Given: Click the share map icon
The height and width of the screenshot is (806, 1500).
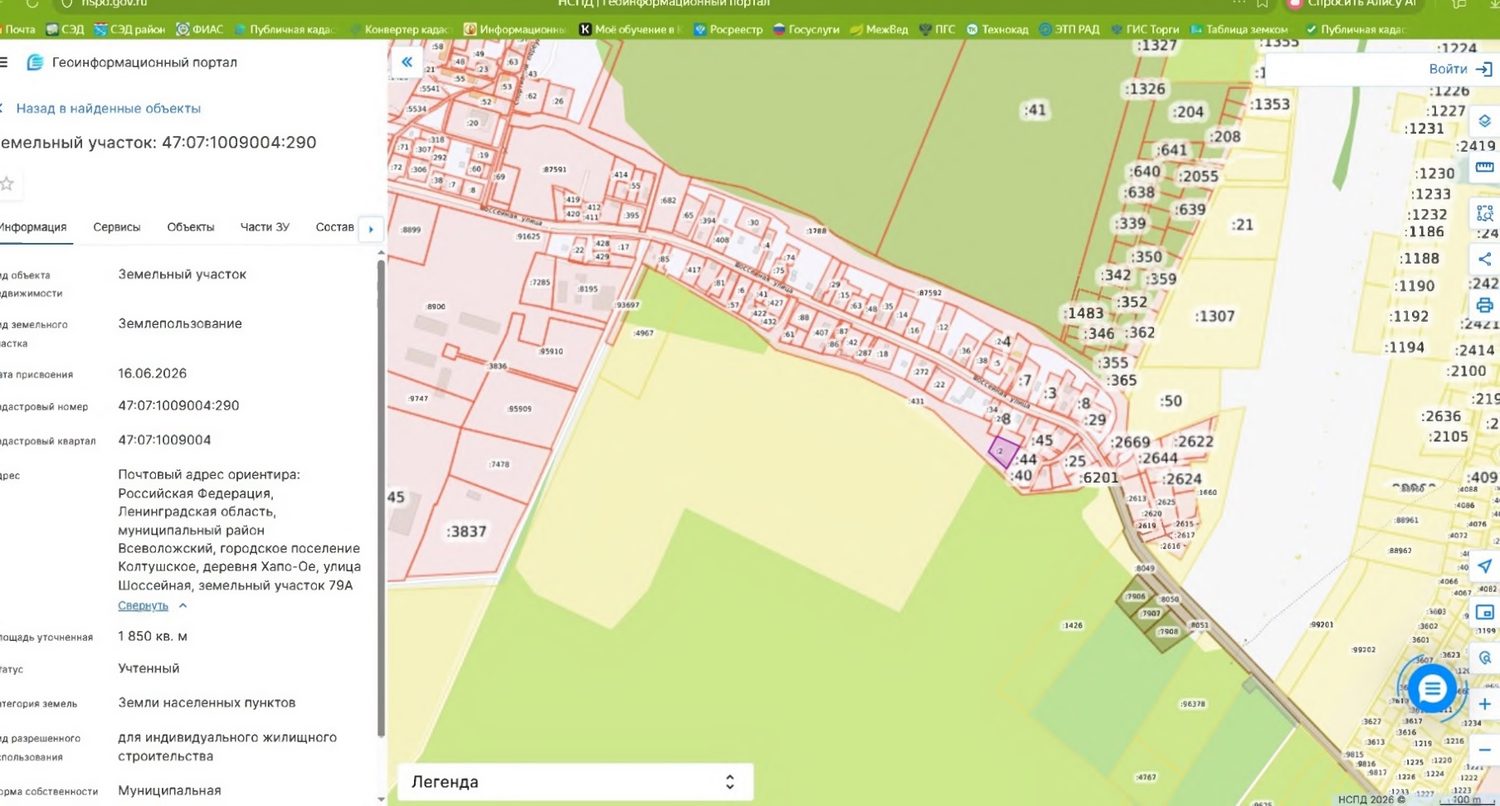Looking at the screenshot, I should click(1485, 259).
